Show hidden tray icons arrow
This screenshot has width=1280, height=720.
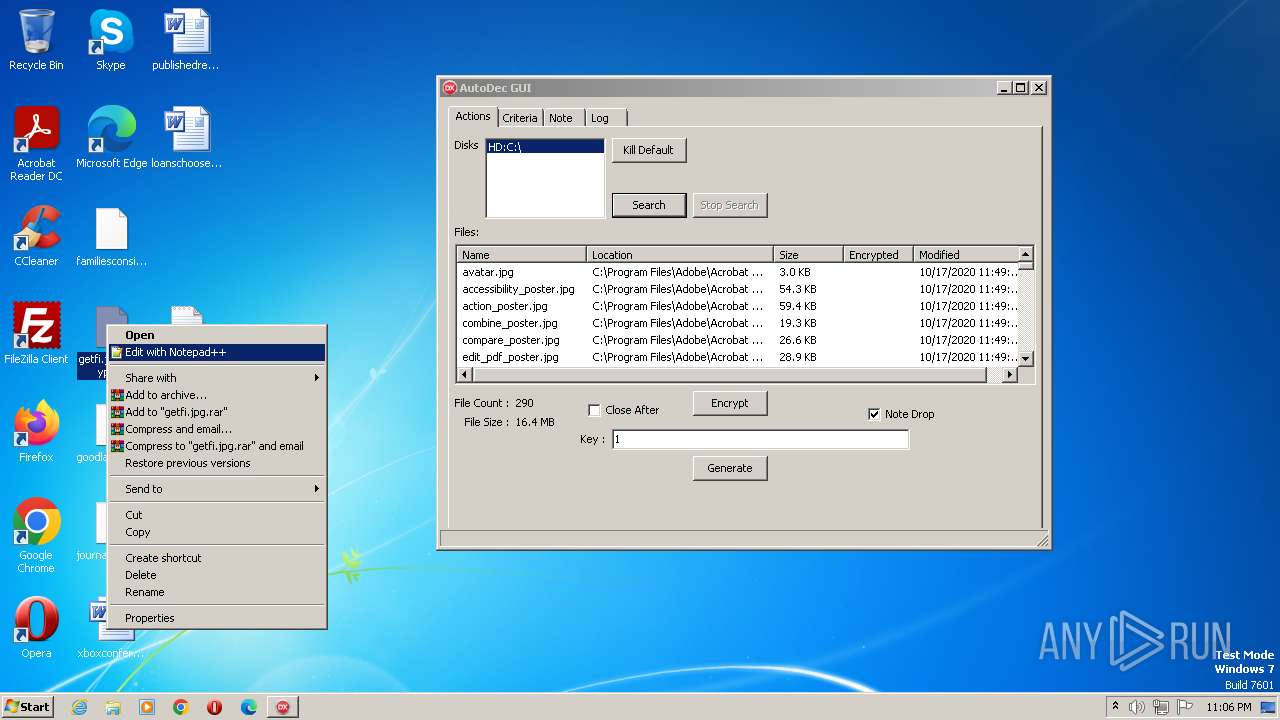tap(1115, 707)
